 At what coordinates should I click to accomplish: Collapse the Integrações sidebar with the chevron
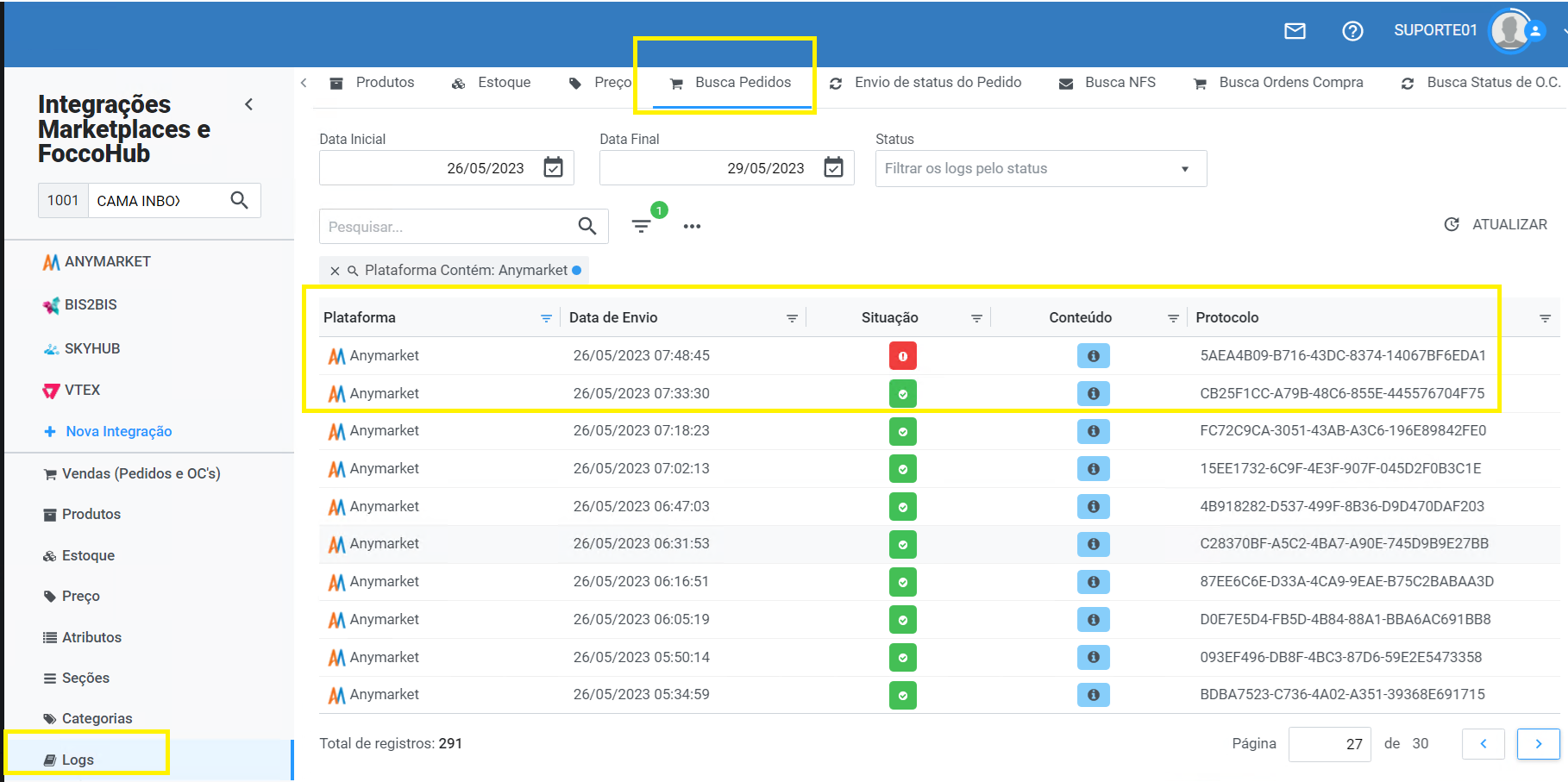[249, 104]
